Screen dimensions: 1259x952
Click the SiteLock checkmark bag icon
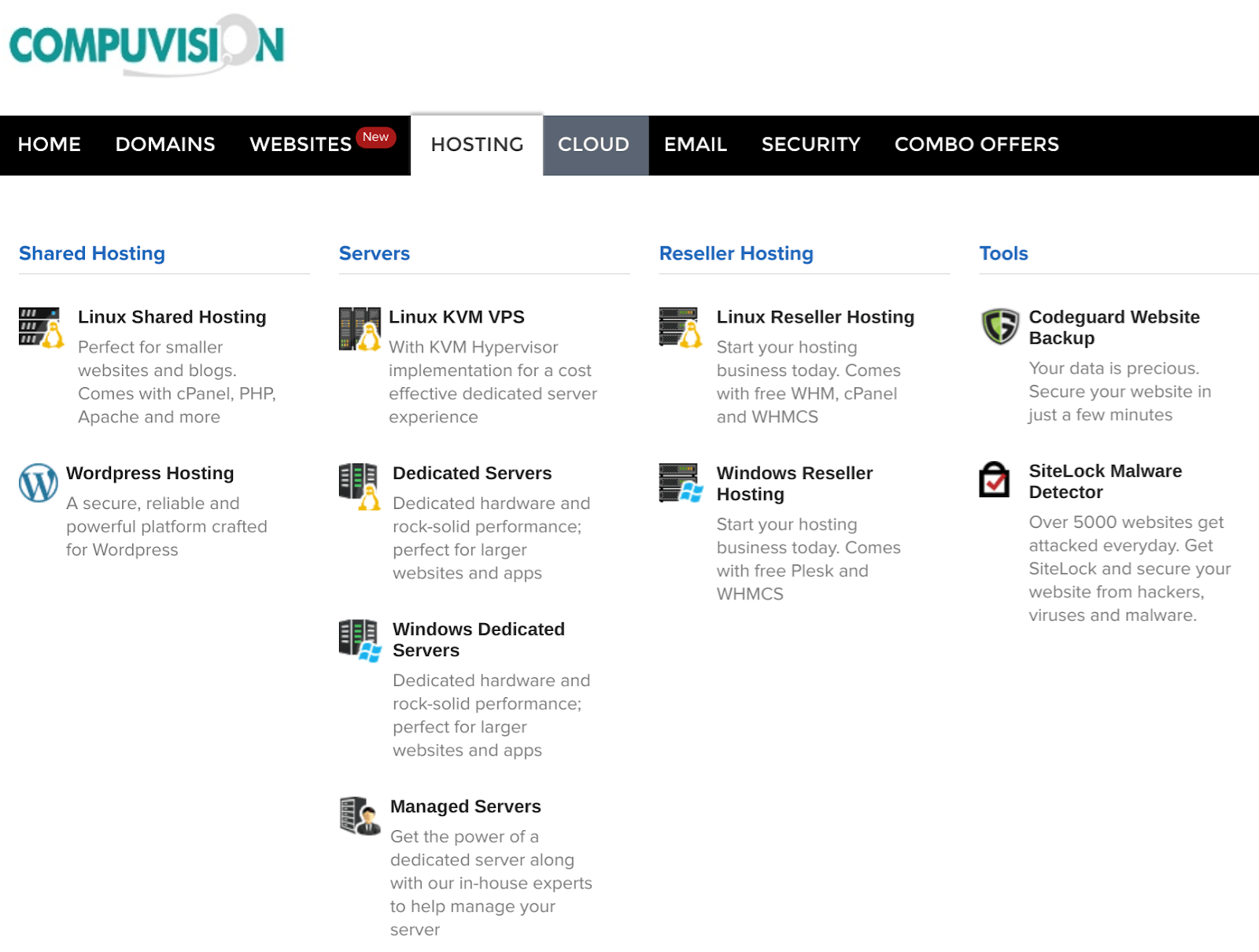[995, 479]
